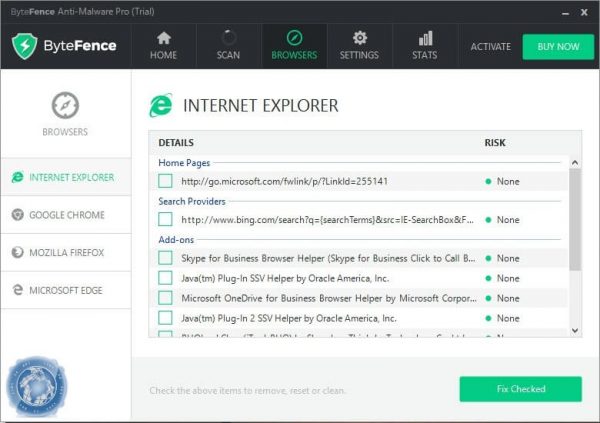Click the Add-ons section heading
The image size is (600, 423).
tap(176, 240)
